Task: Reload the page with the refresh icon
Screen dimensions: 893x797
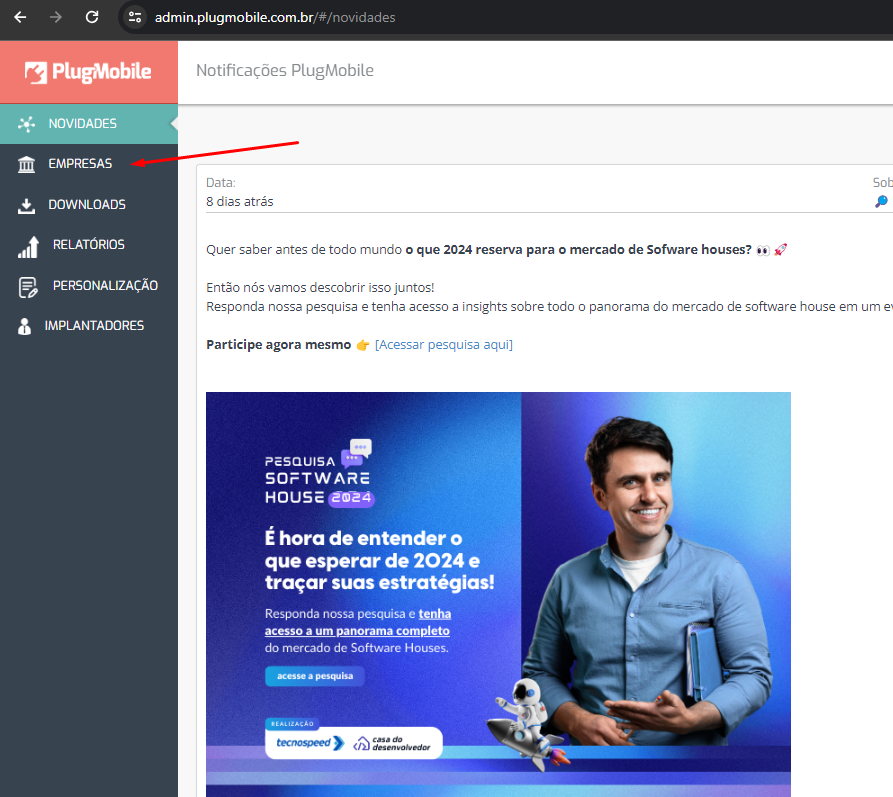Action: pos(92,17)
